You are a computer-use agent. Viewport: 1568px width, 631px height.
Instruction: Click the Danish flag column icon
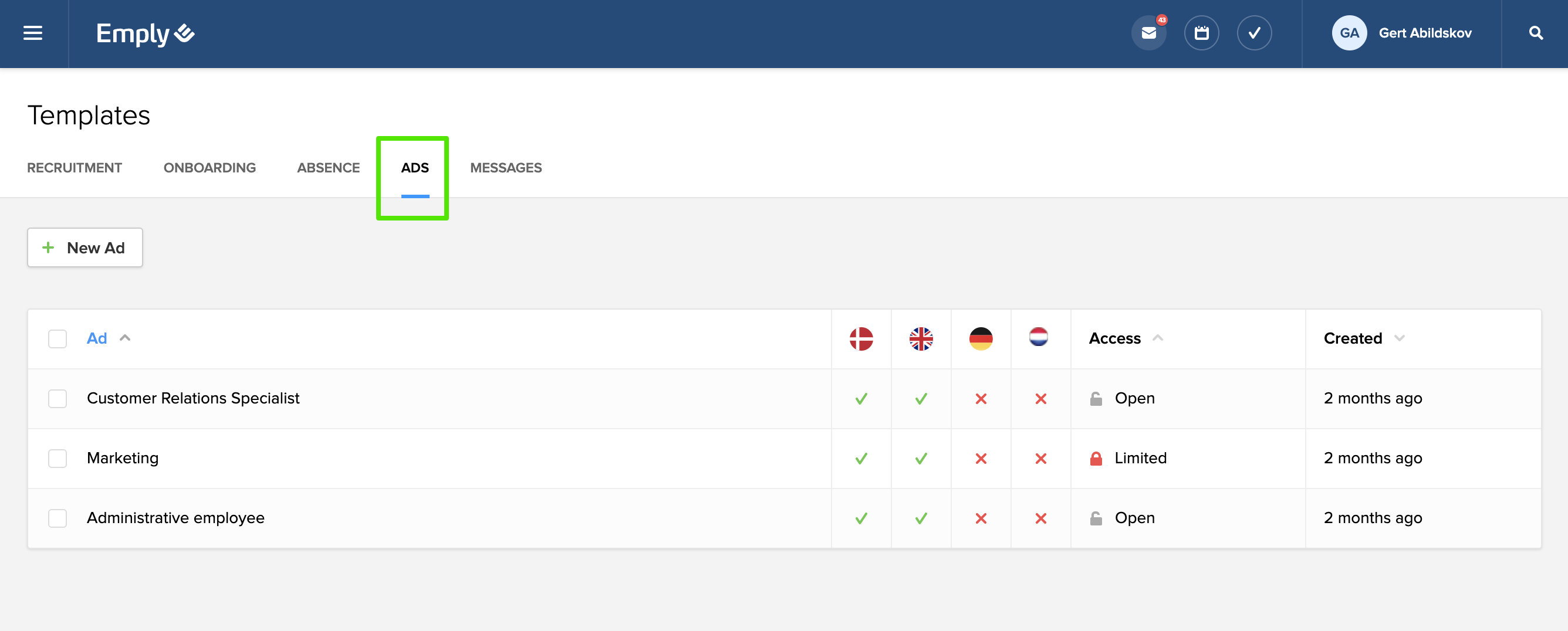(861, 338)
